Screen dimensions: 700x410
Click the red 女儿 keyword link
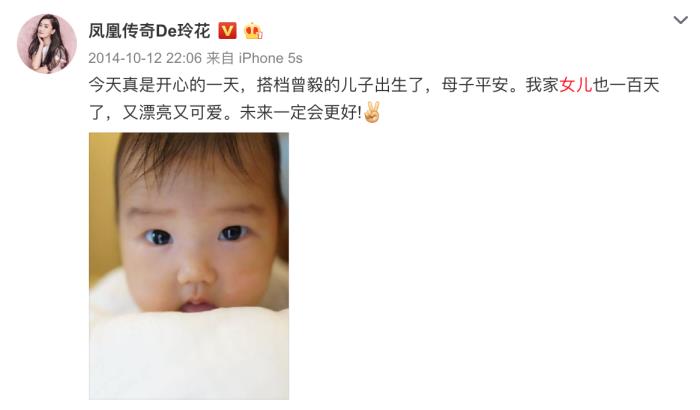tap(576, 85)
